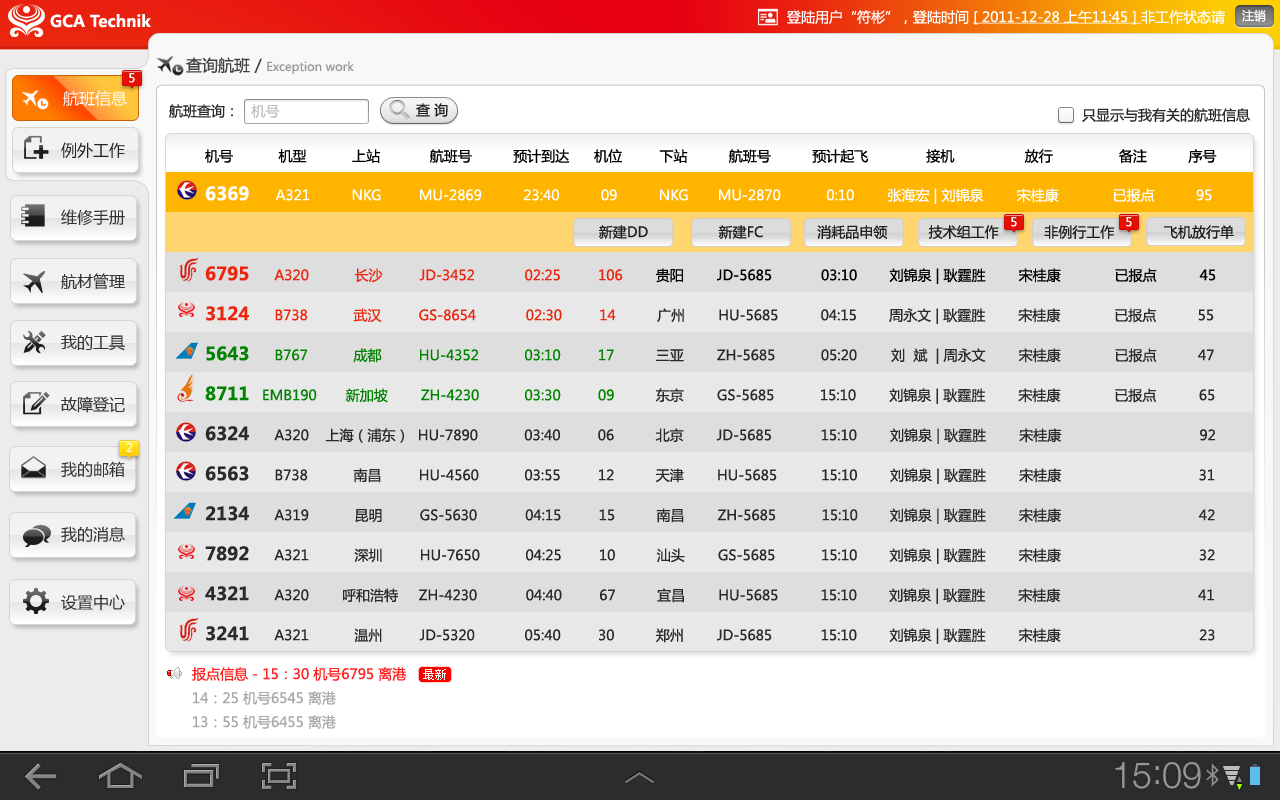Click the airplane icon beside 航材管理
Viewport: 1280px width, 800px height.
pyautogui.click(x=34, y=282)
